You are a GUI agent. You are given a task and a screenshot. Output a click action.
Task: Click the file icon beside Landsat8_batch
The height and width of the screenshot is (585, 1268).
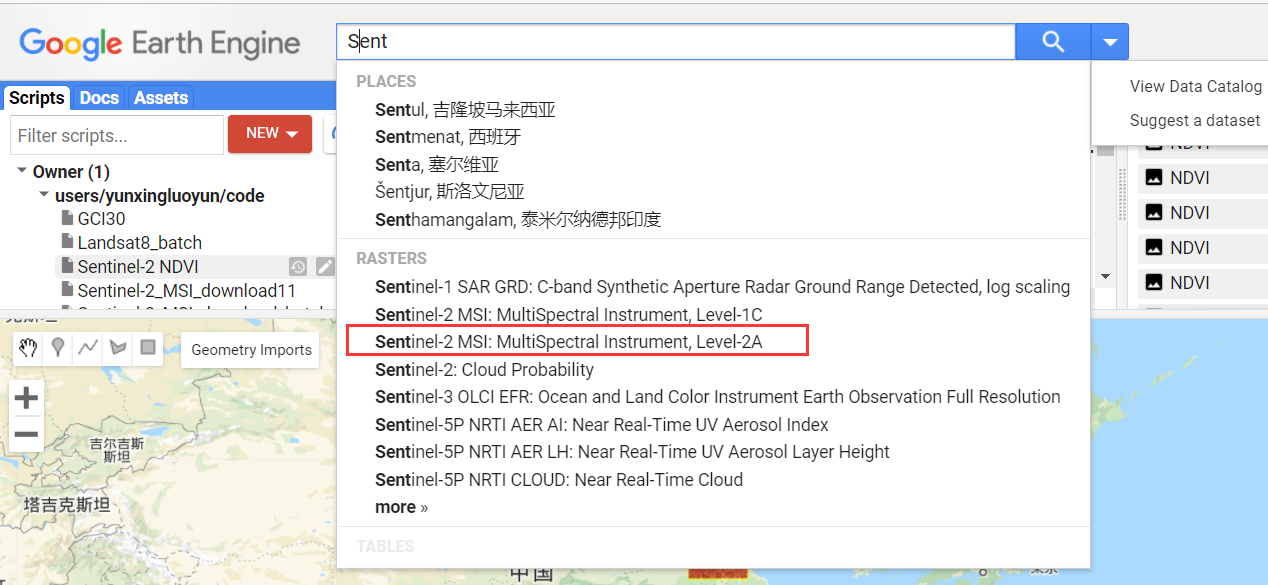click(x=67, y=242)
